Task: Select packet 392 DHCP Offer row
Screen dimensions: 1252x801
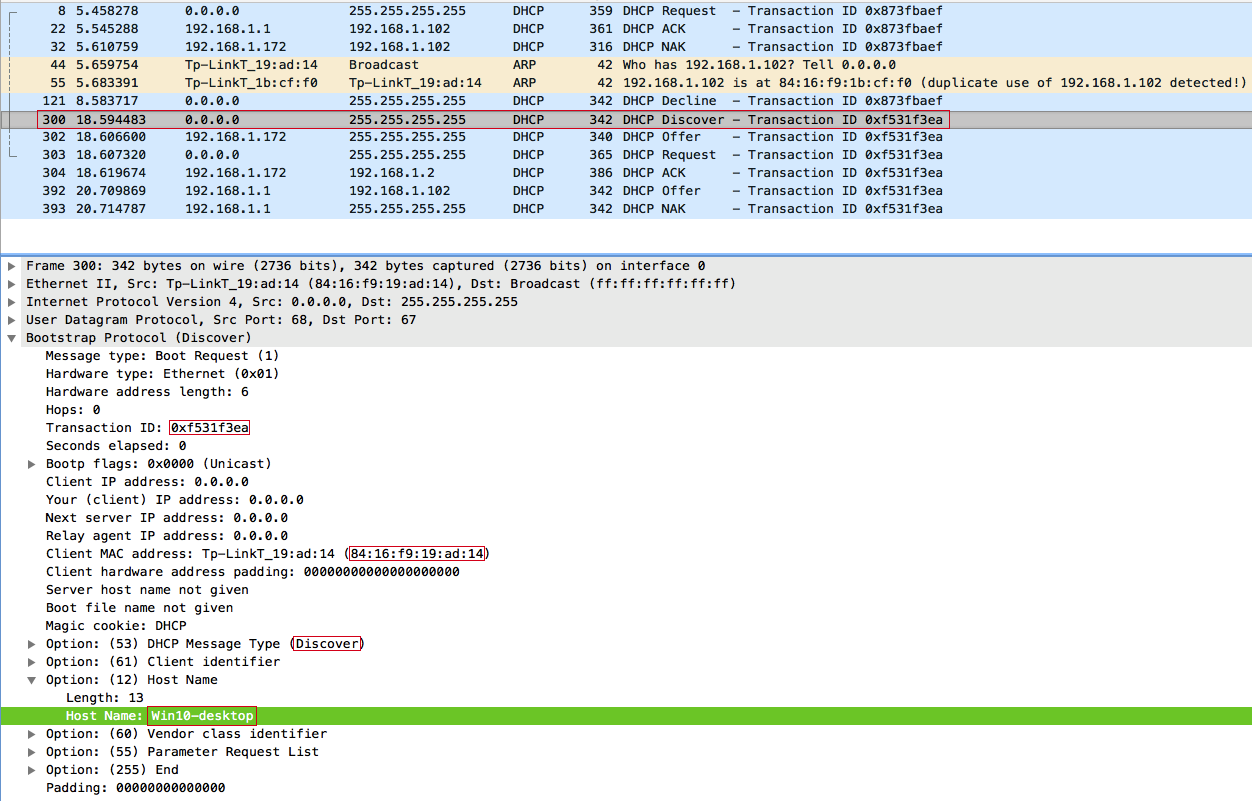Action: (626, 191)
